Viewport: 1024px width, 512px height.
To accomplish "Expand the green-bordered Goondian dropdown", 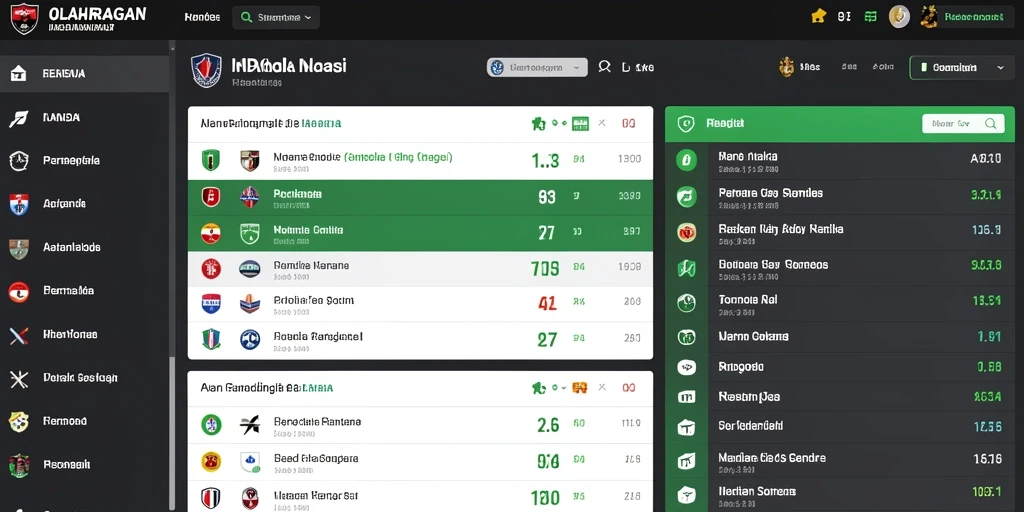I will [961, 67].
